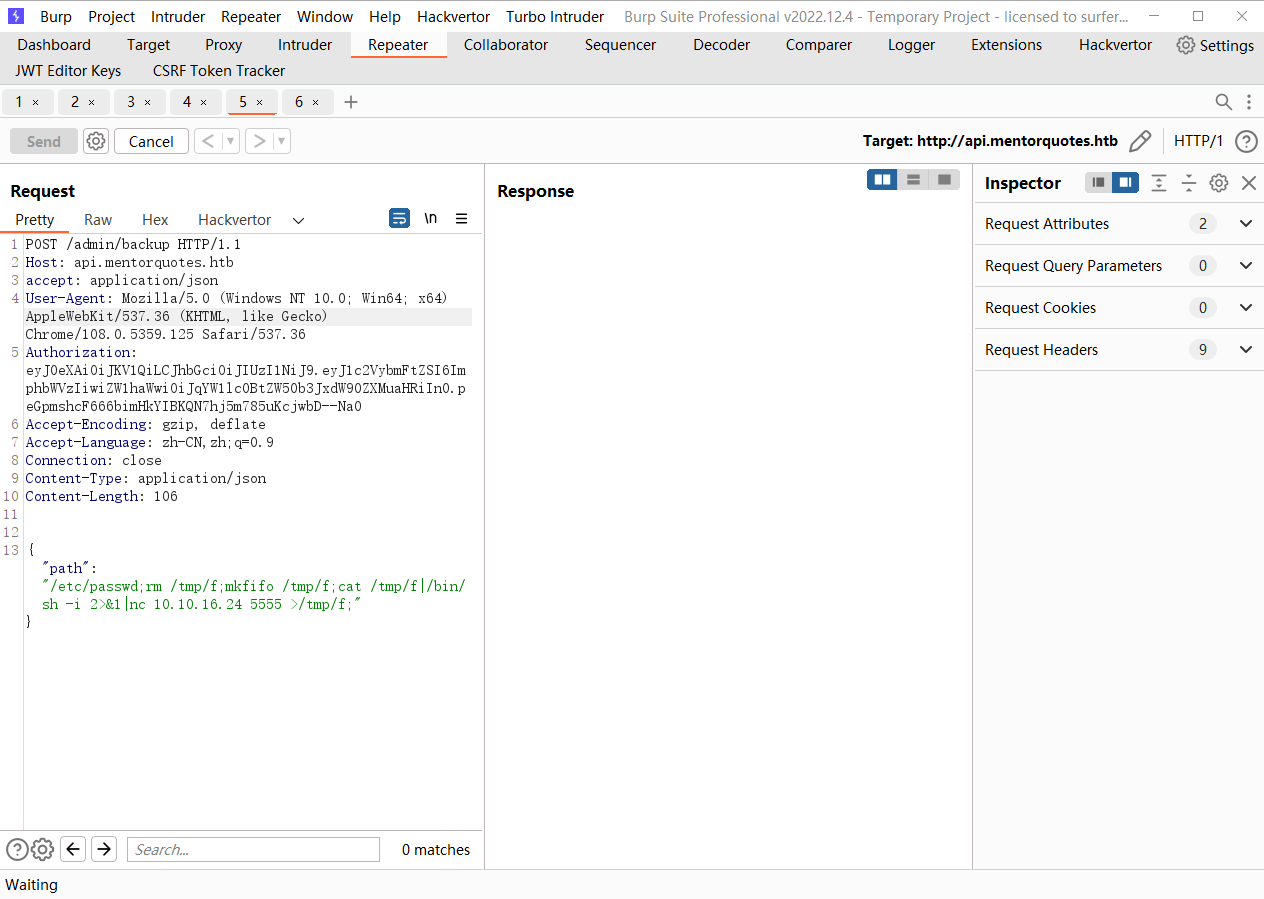Open search settings gear at bottom
The image size is (1264, 899).
tap(42, 850)
